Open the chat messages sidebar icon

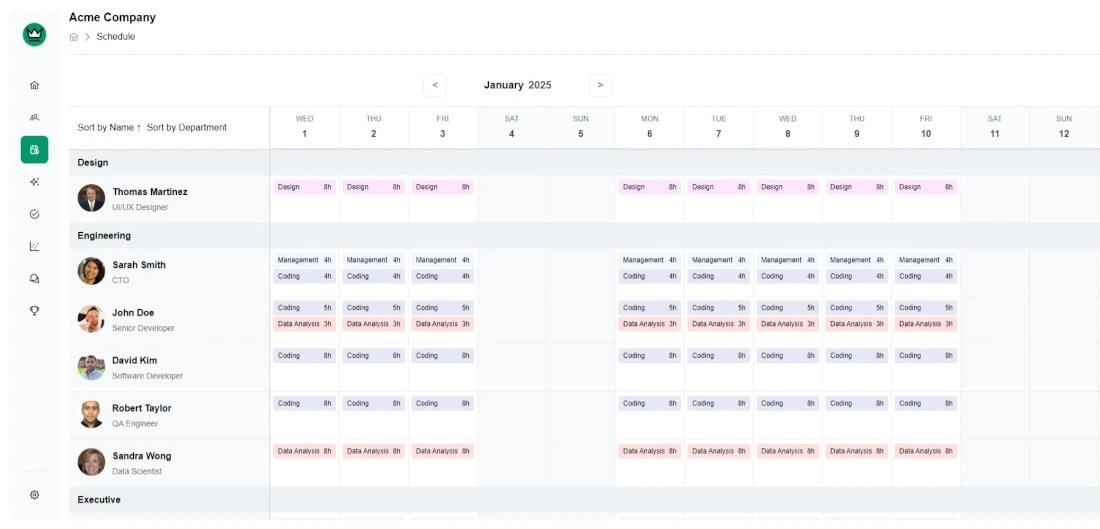pyautogui.click(x=34, y=279)
